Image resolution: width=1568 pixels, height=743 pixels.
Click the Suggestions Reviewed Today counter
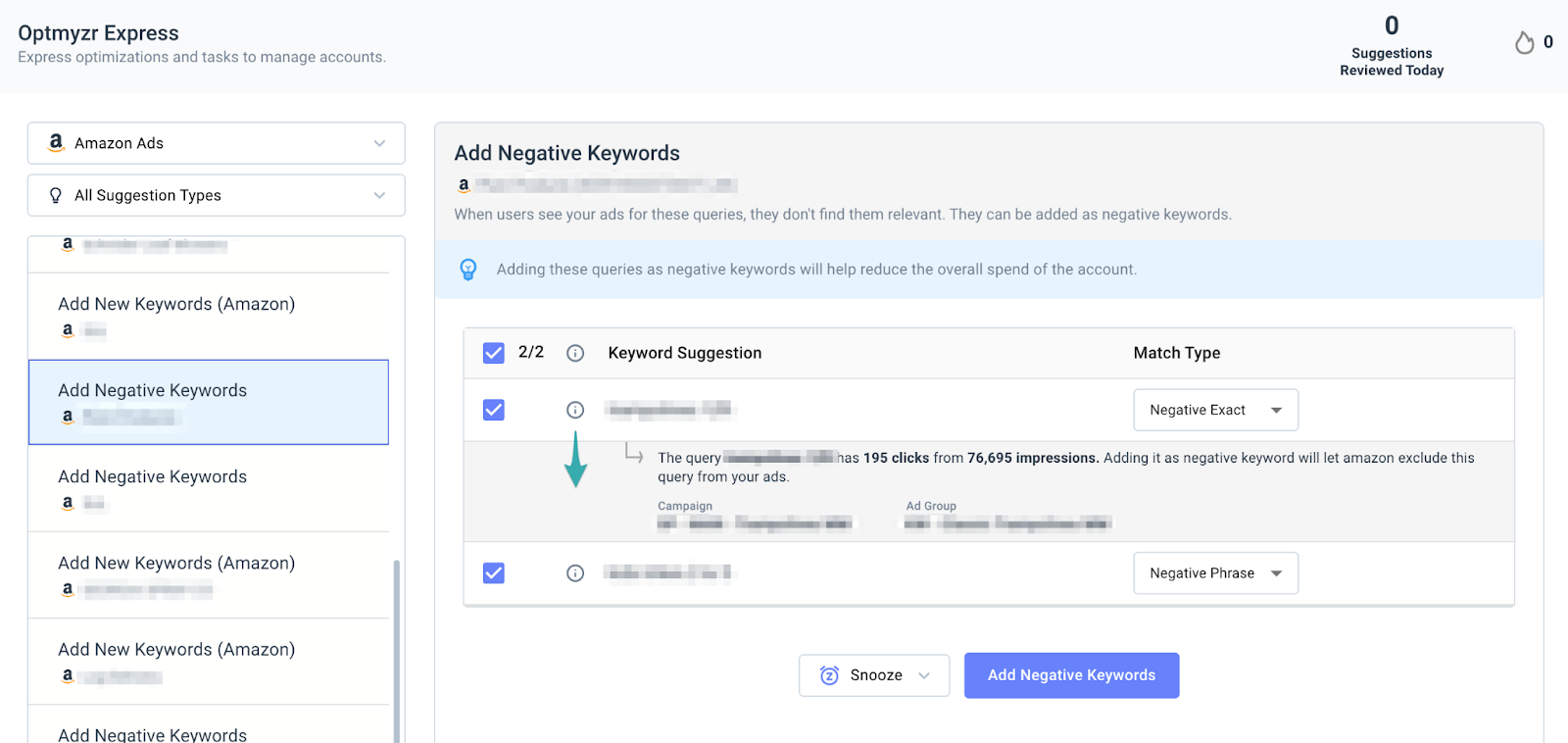[1392, 45]
